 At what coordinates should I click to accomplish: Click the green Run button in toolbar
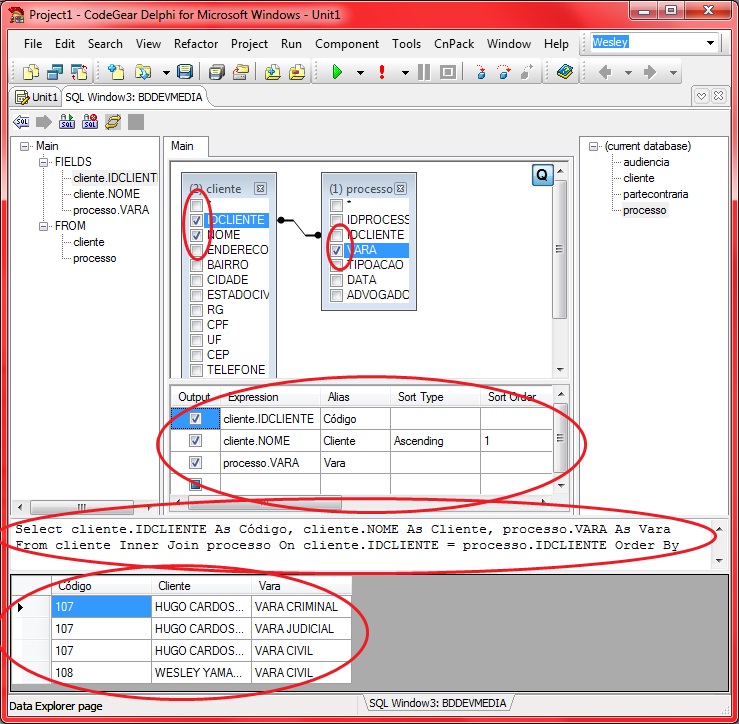[337, 72]
